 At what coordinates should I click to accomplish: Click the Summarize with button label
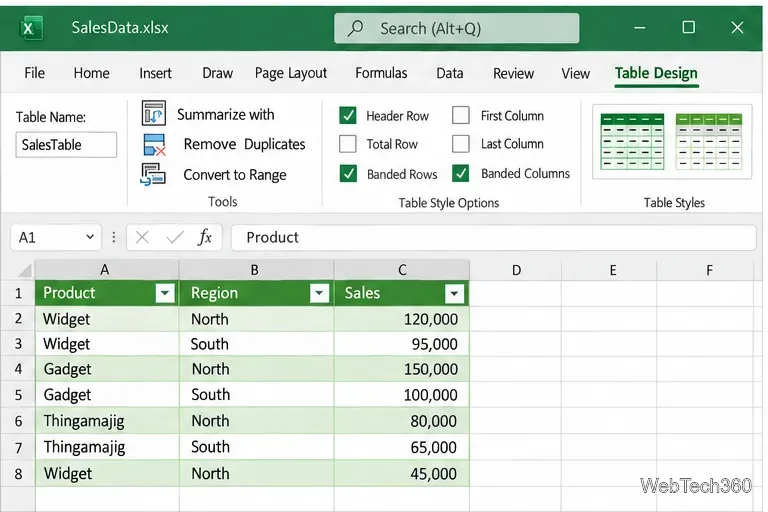click(225, 115)
